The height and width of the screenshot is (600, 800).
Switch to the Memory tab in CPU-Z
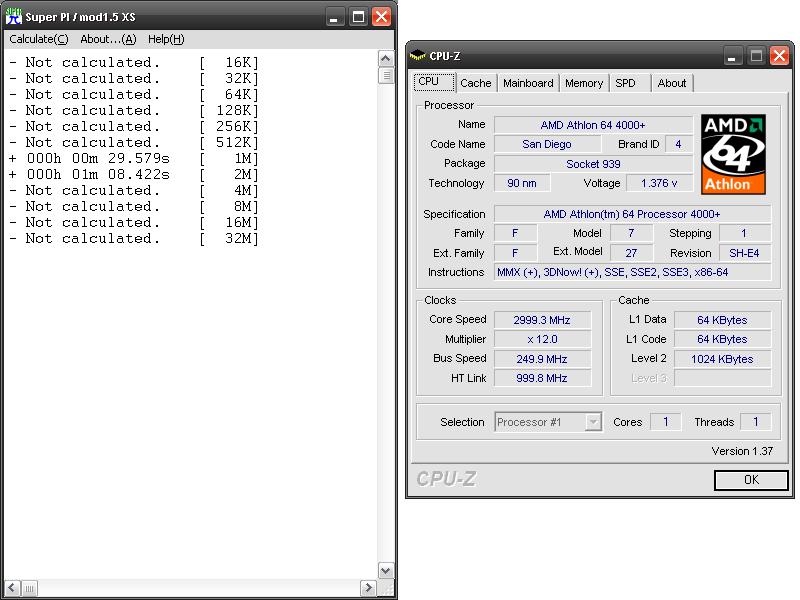584,83
